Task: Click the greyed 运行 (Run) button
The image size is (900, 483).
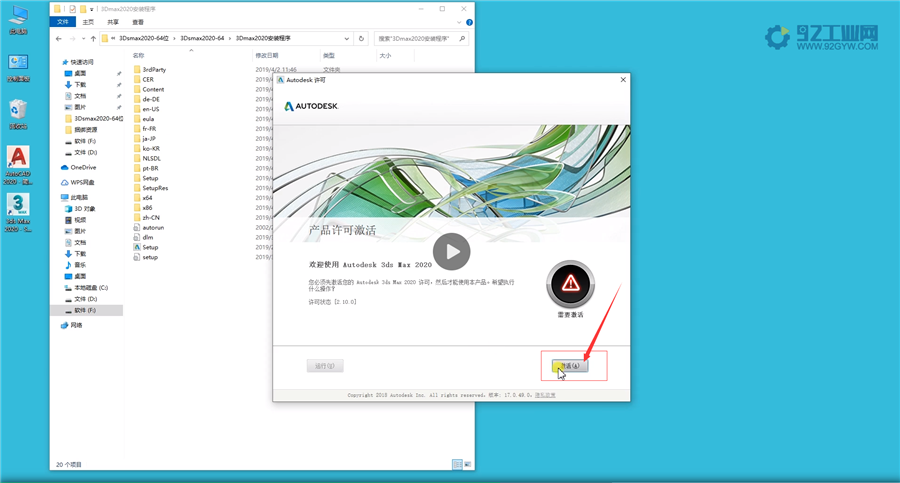Action: click(x=325, y=366)
